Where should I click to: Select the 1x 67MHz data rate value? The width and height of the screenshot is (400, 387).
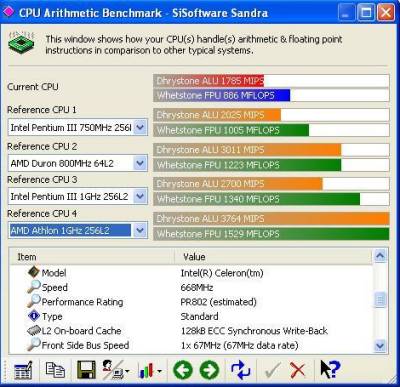tap(239, 345)
